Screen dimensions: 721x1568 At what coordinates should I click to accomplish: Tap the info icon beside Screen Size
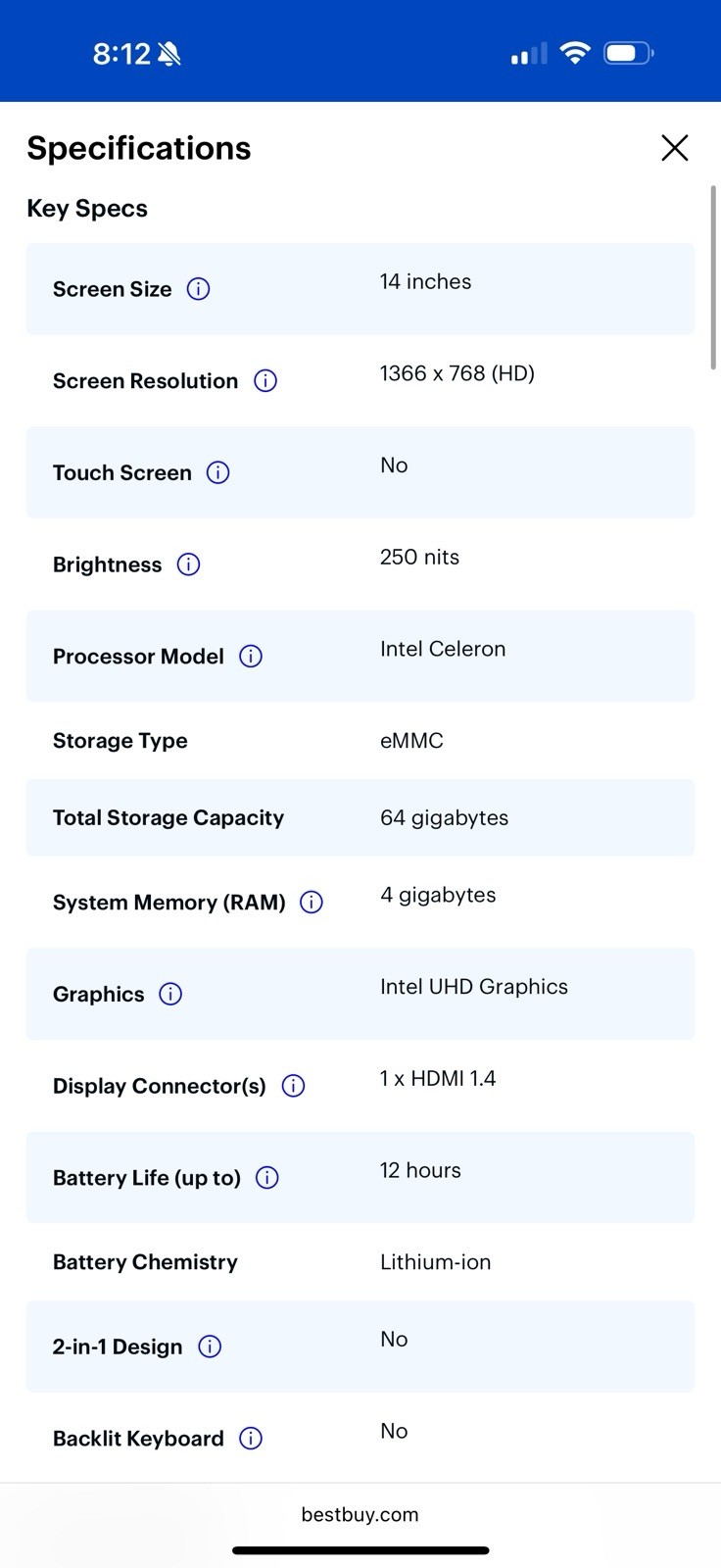[198, 289]
